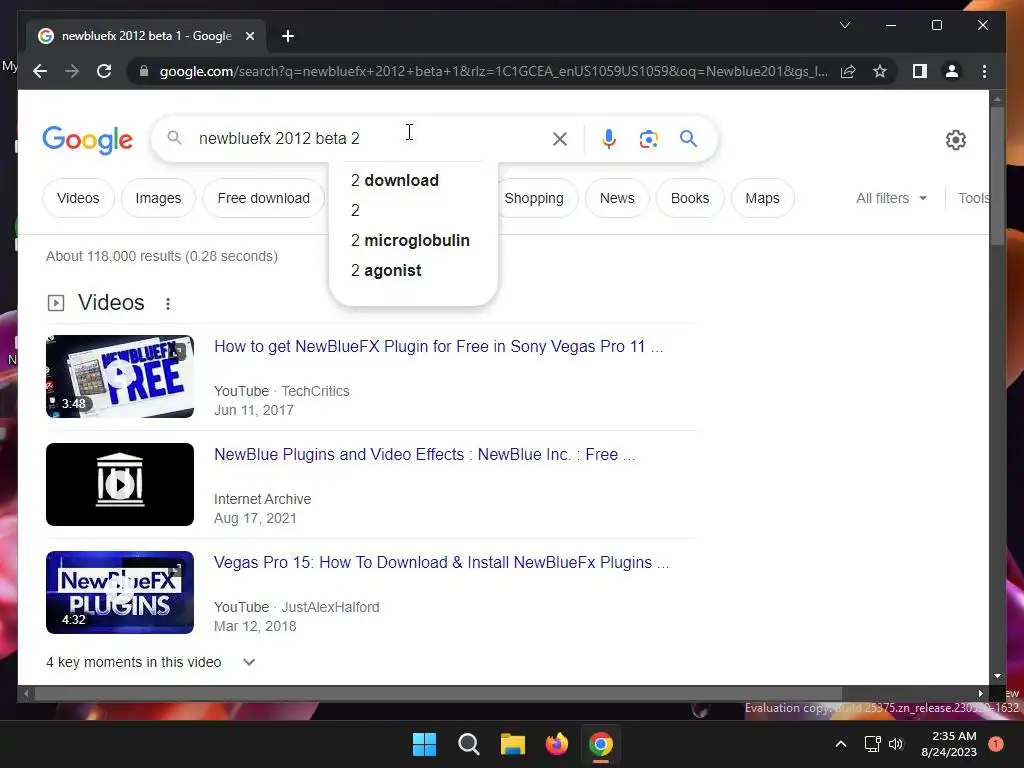Screen dimensions: 1024x768
Task: Open 'Vegas Pro 15: How To Download' link
Action: coord(441,562)
